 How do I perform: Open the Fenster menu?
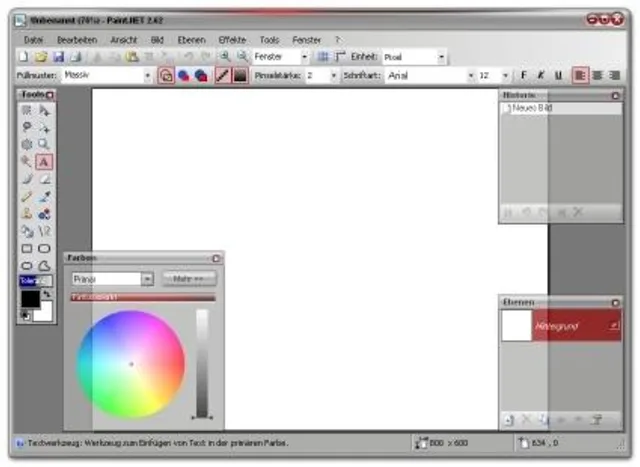click(x=307, y=40)
